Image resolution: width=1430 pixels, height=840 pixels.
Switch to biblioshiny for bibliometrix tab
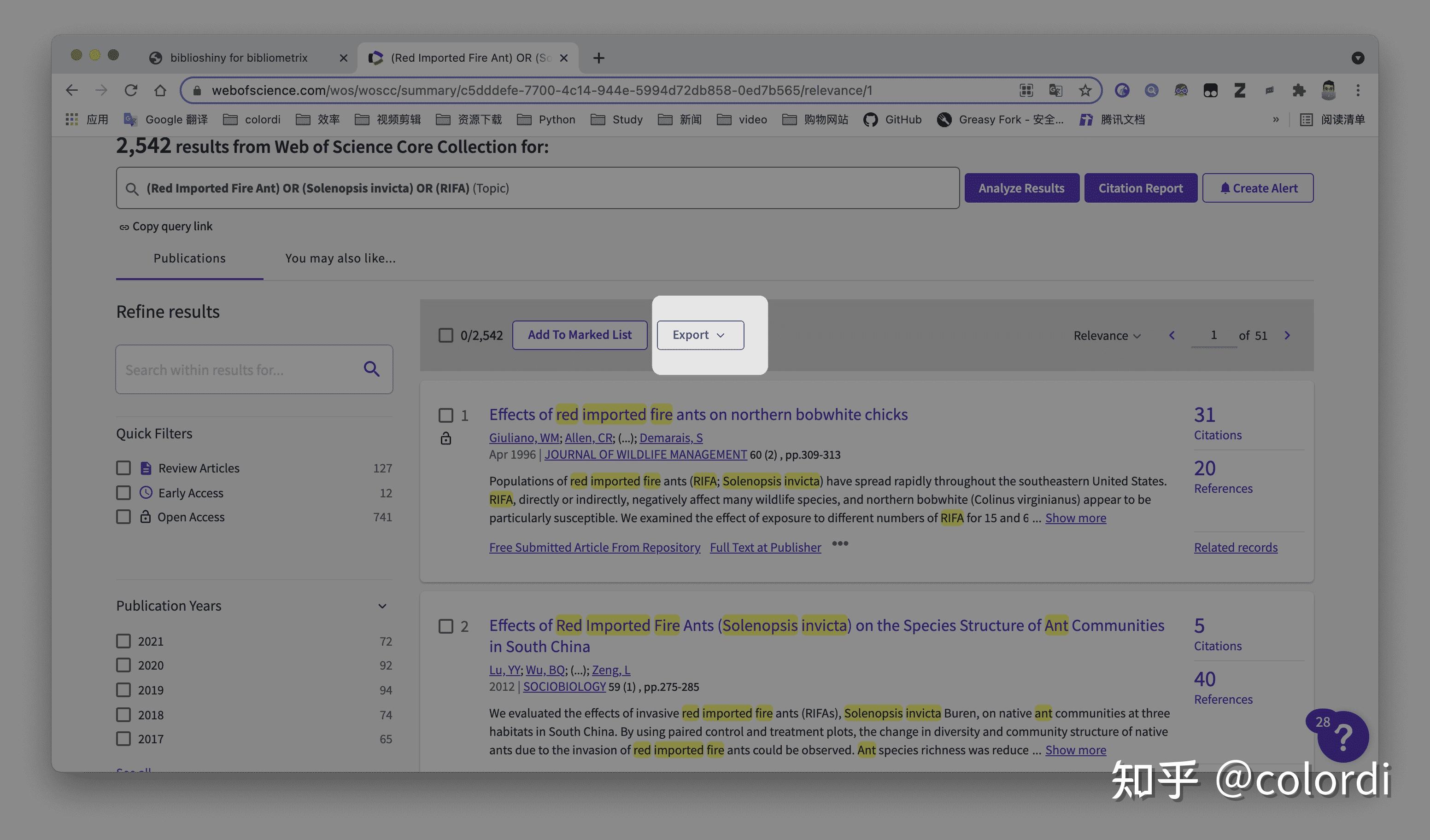238,58
